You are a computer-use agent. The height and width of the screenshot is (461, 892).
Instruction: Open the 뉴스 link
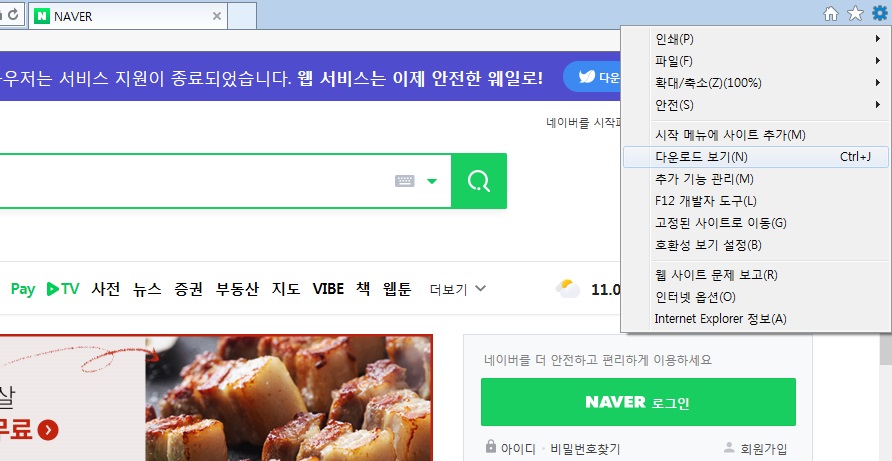[x=147, y=289]
